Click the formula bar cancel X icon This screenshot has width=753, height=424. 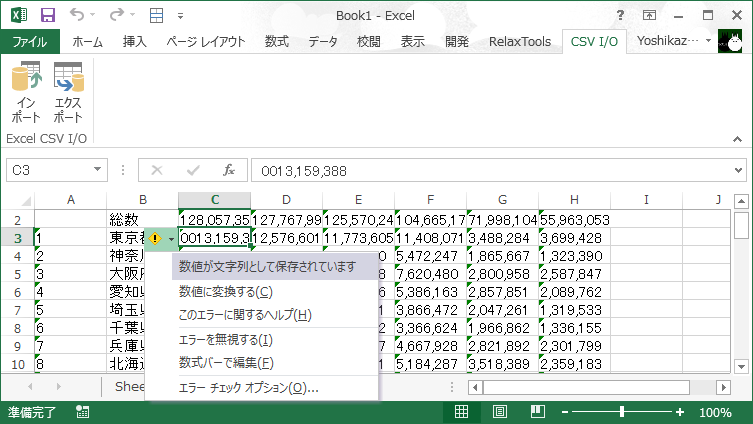[x=157, y=170]
